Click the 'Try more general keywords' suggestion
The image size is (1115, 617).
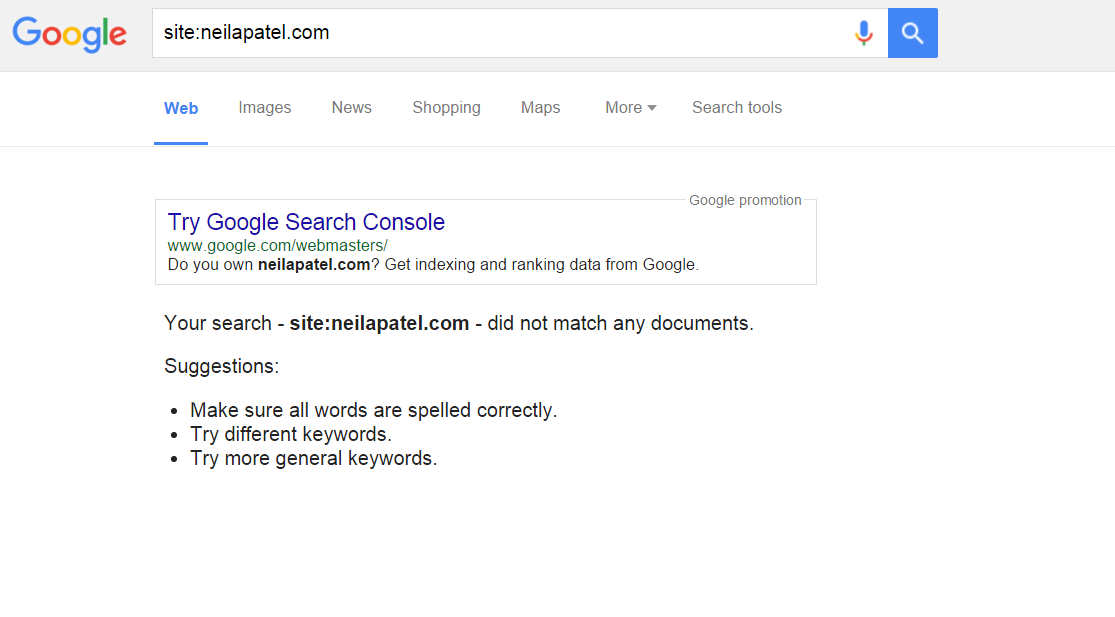[313, 459]
